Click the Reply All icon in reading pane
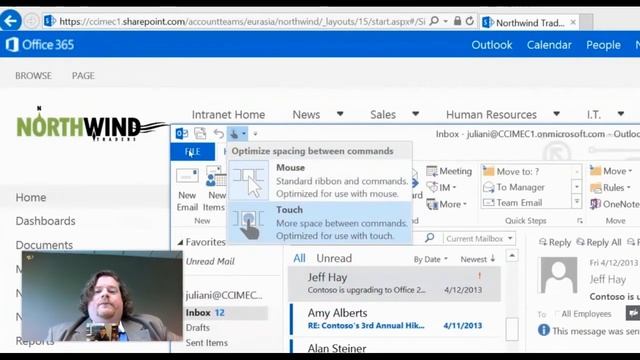This screenshot has width=640, height=360. pos(580,242)
